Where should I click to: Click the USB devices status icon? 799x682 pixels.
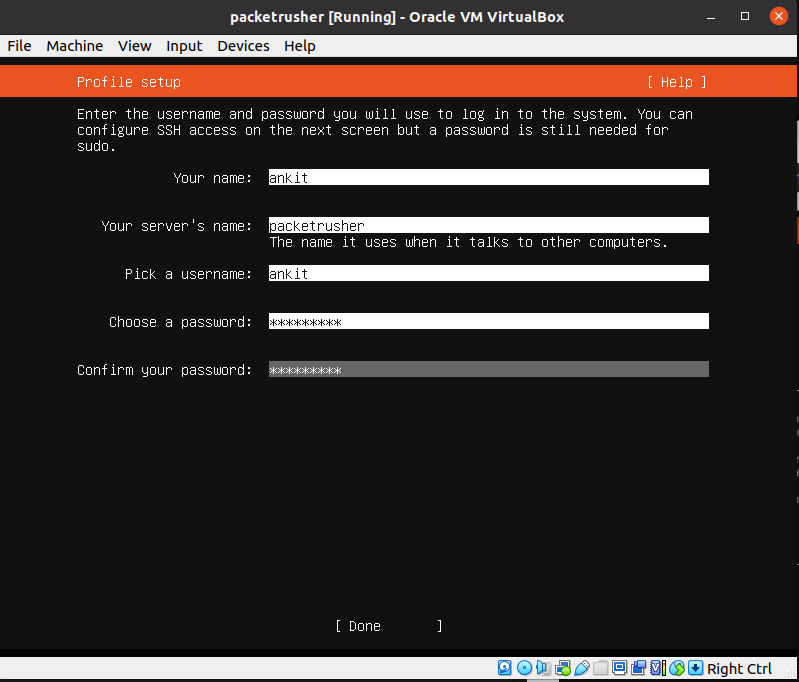(582, 668)
